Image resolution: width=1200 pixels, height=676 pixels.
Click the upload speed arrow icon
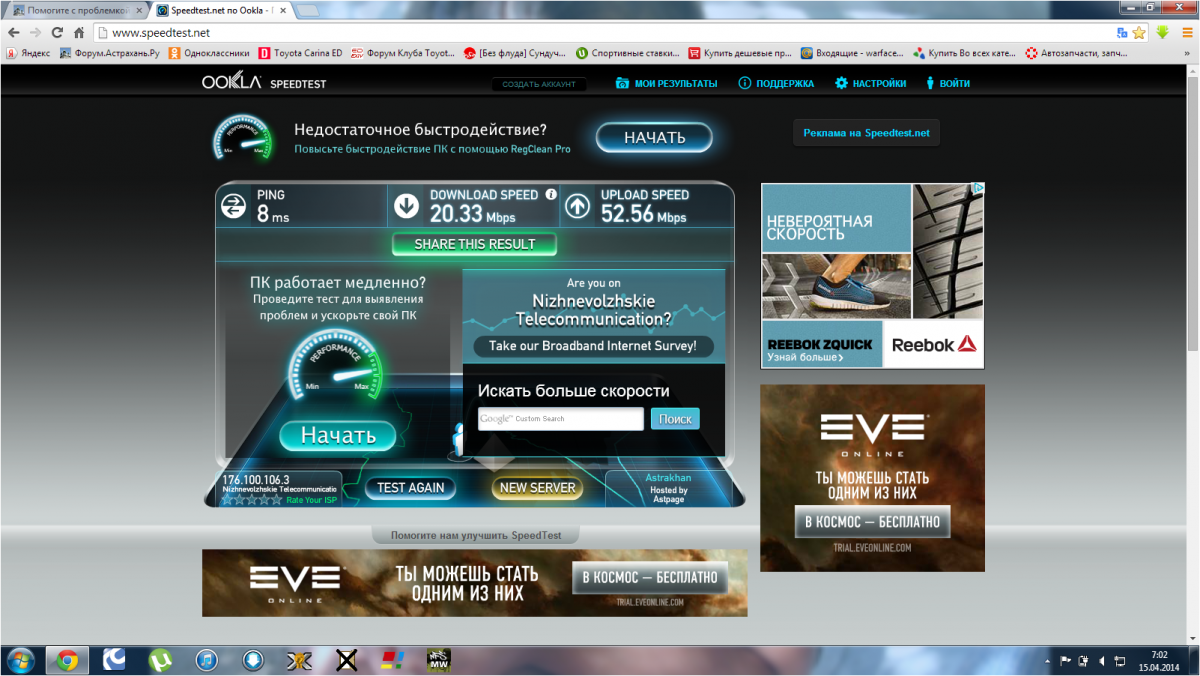pyautogui.click(x=577, y=206)
